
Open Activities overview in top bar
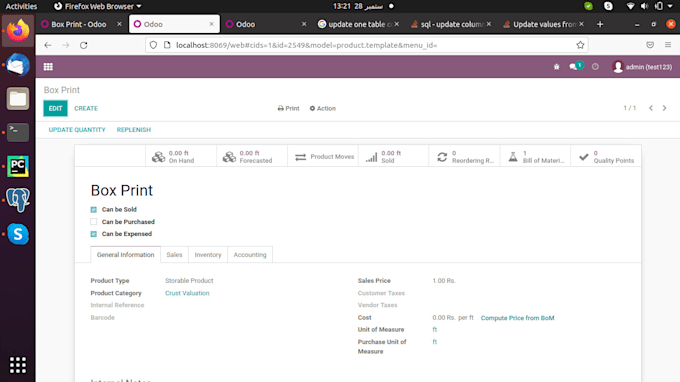[21, 7]
